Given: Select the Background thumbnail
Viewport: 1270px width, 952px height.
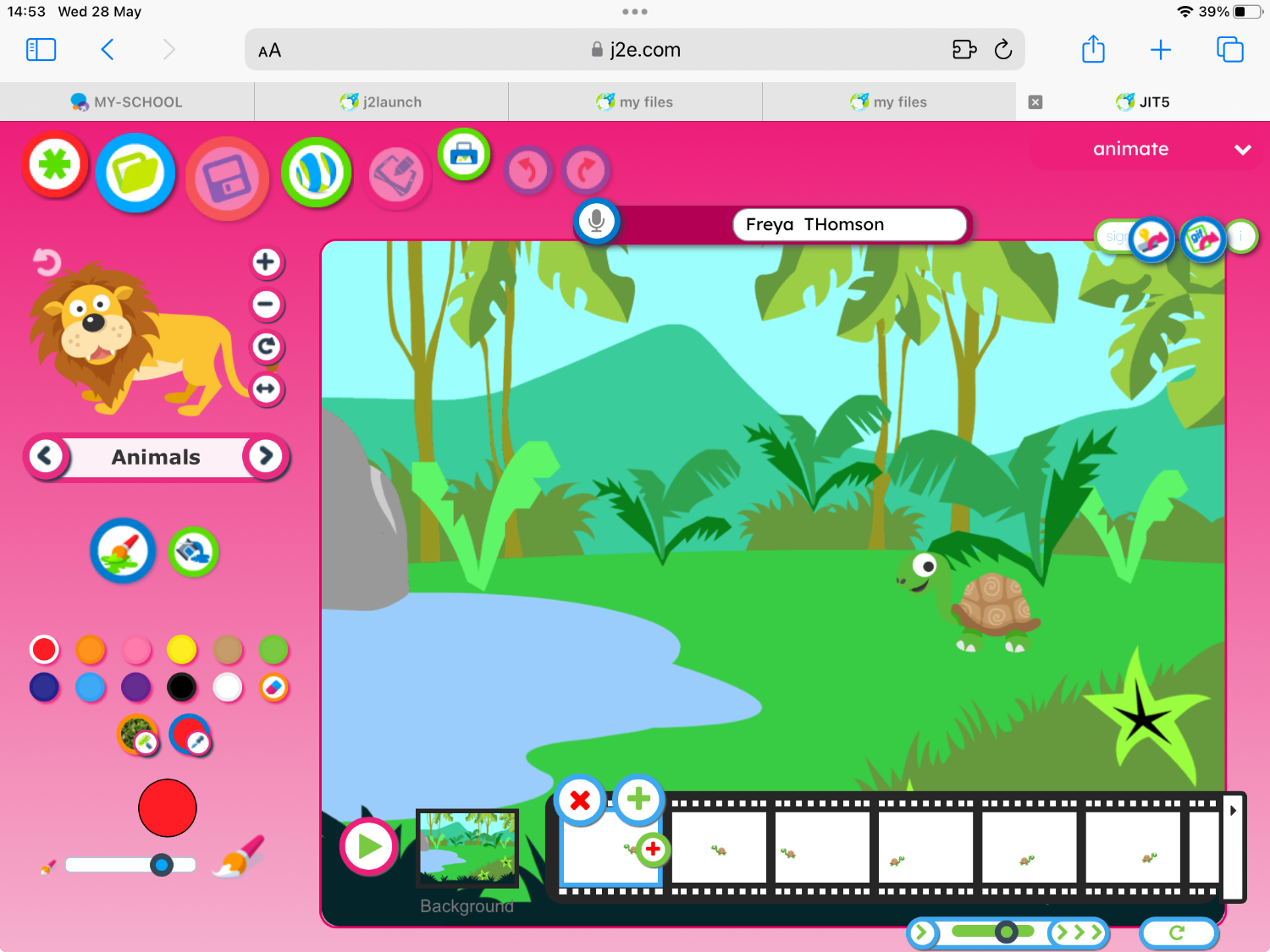Looking at the screenshot, I should point(467,848).
